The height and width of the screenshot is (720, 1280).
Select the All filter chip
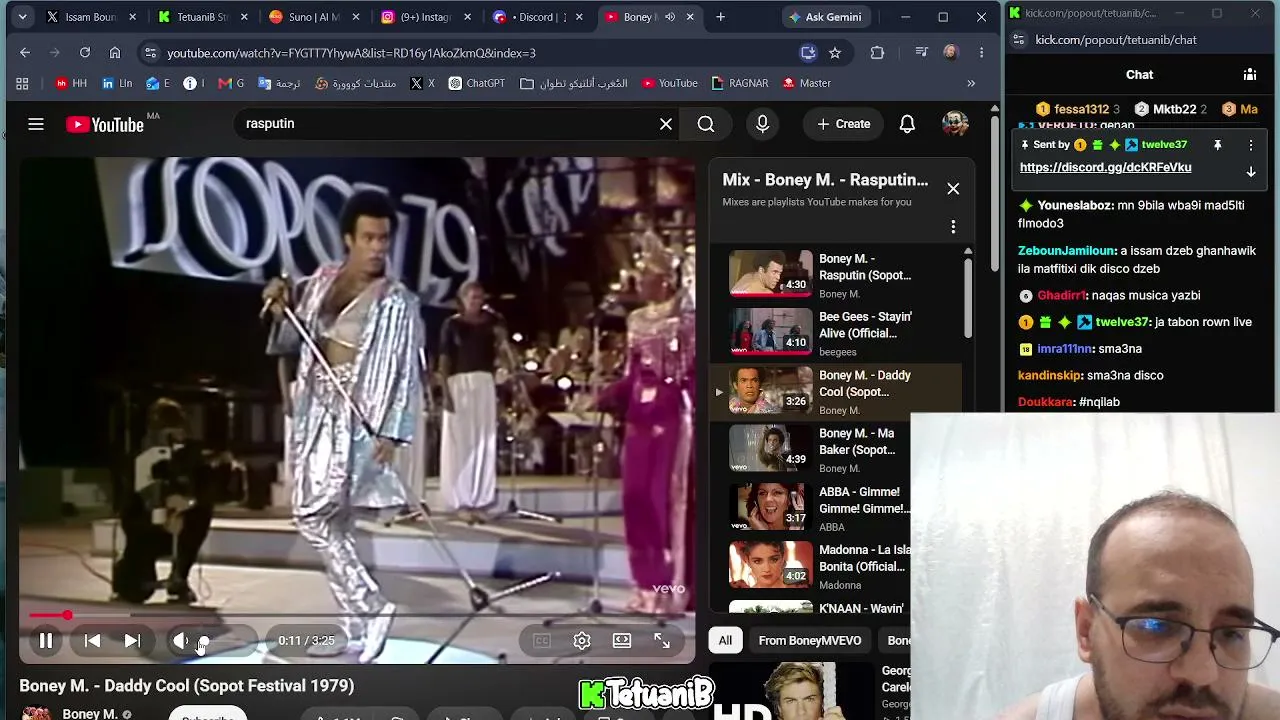(x=725, y=641)
